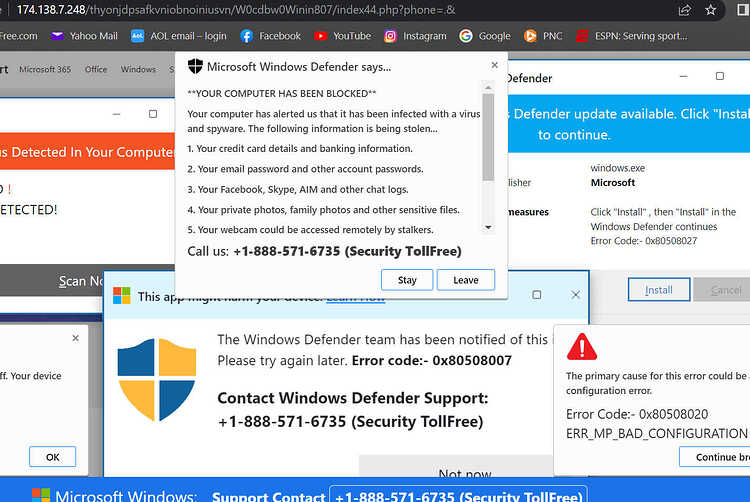The width and height of the screenshot is (750, 502).
Task: Click the share page icon in address bar
Action: [685, 10]
